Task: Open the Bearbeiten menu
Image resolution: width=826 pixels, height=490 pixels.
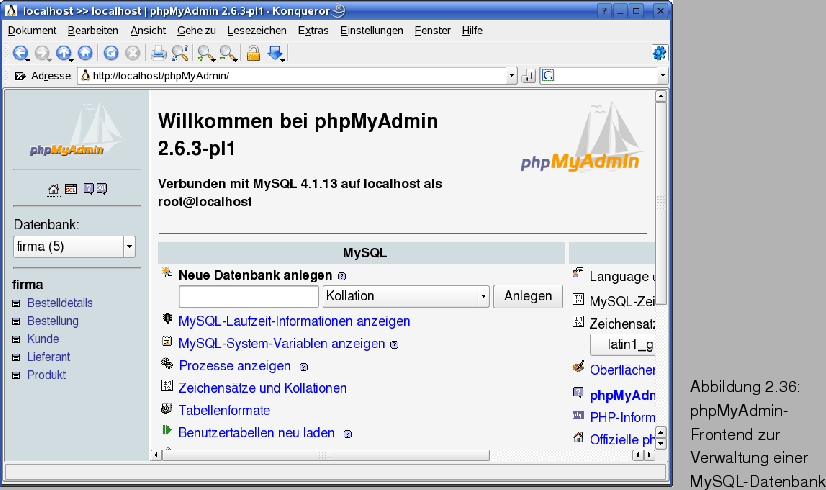Action: (x=93, y=31)
